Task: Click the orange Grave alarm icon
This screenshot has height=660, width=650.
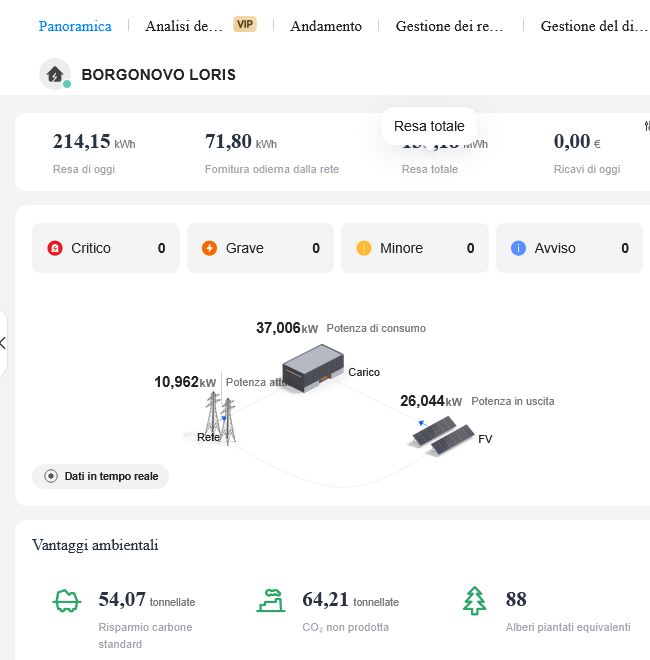Action: click(209, 248)
